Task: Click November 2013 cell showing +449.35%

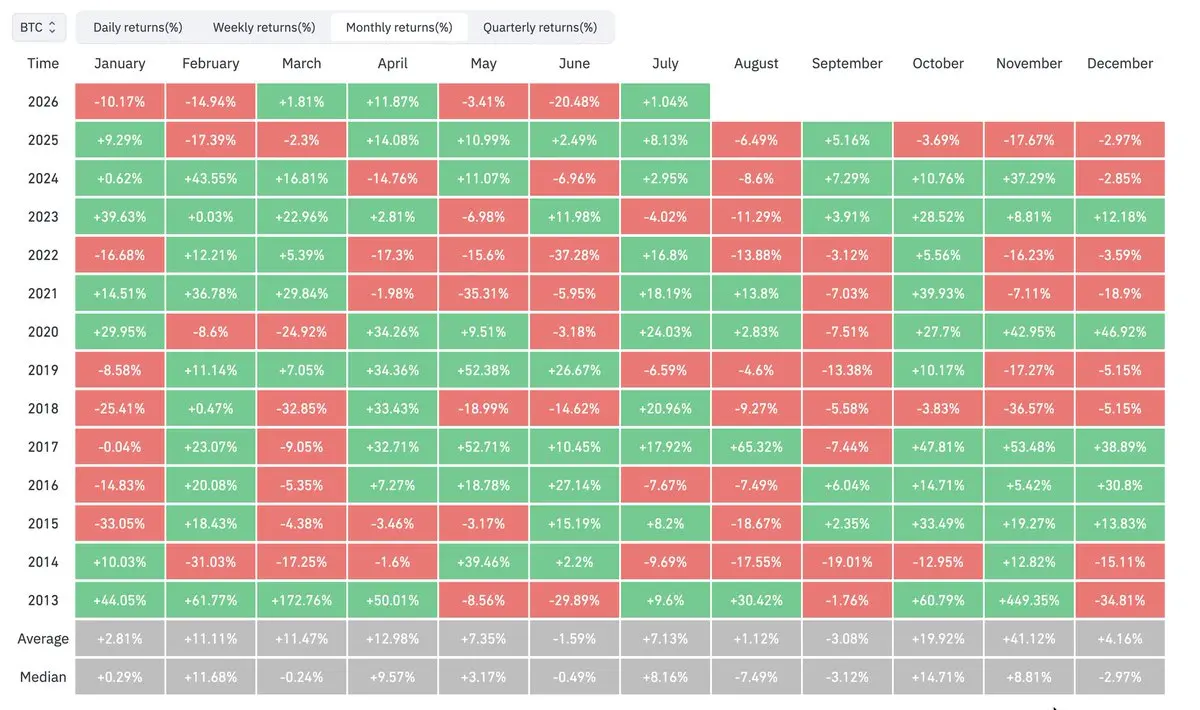Action: coord(1029,601)
